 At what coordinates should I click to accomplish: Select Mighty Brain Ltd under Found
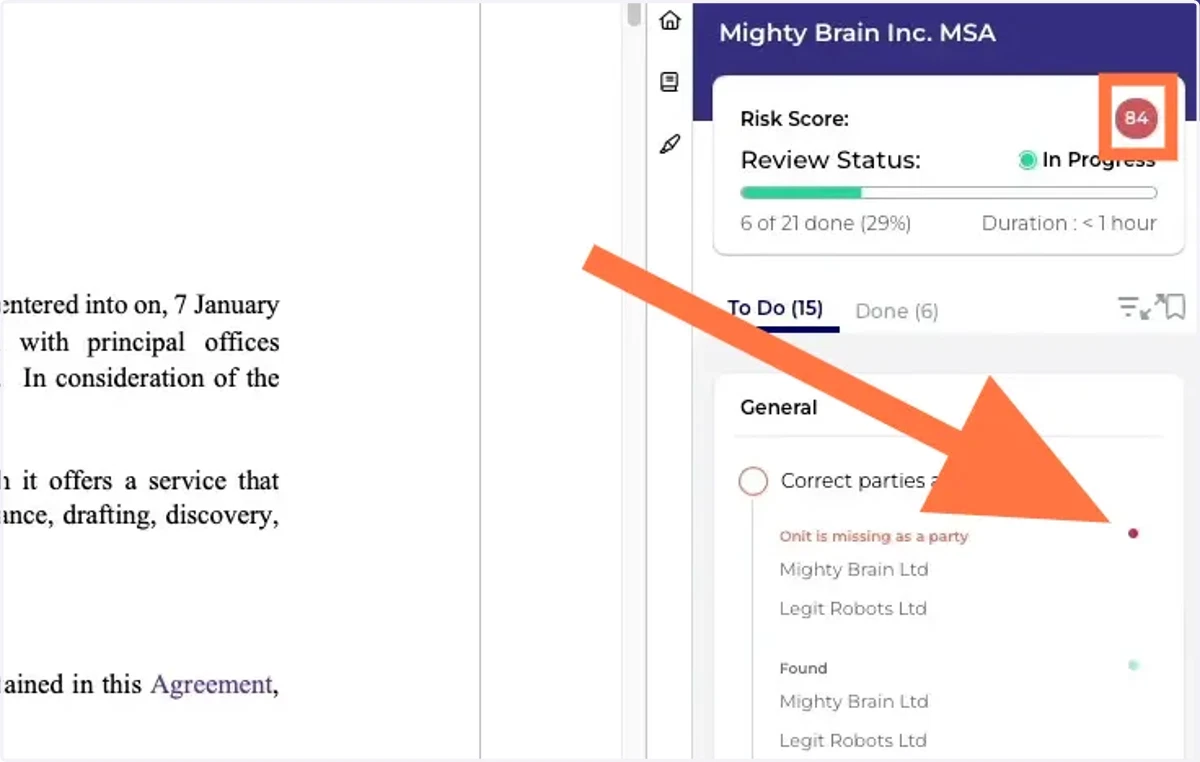tap(854, 702)
